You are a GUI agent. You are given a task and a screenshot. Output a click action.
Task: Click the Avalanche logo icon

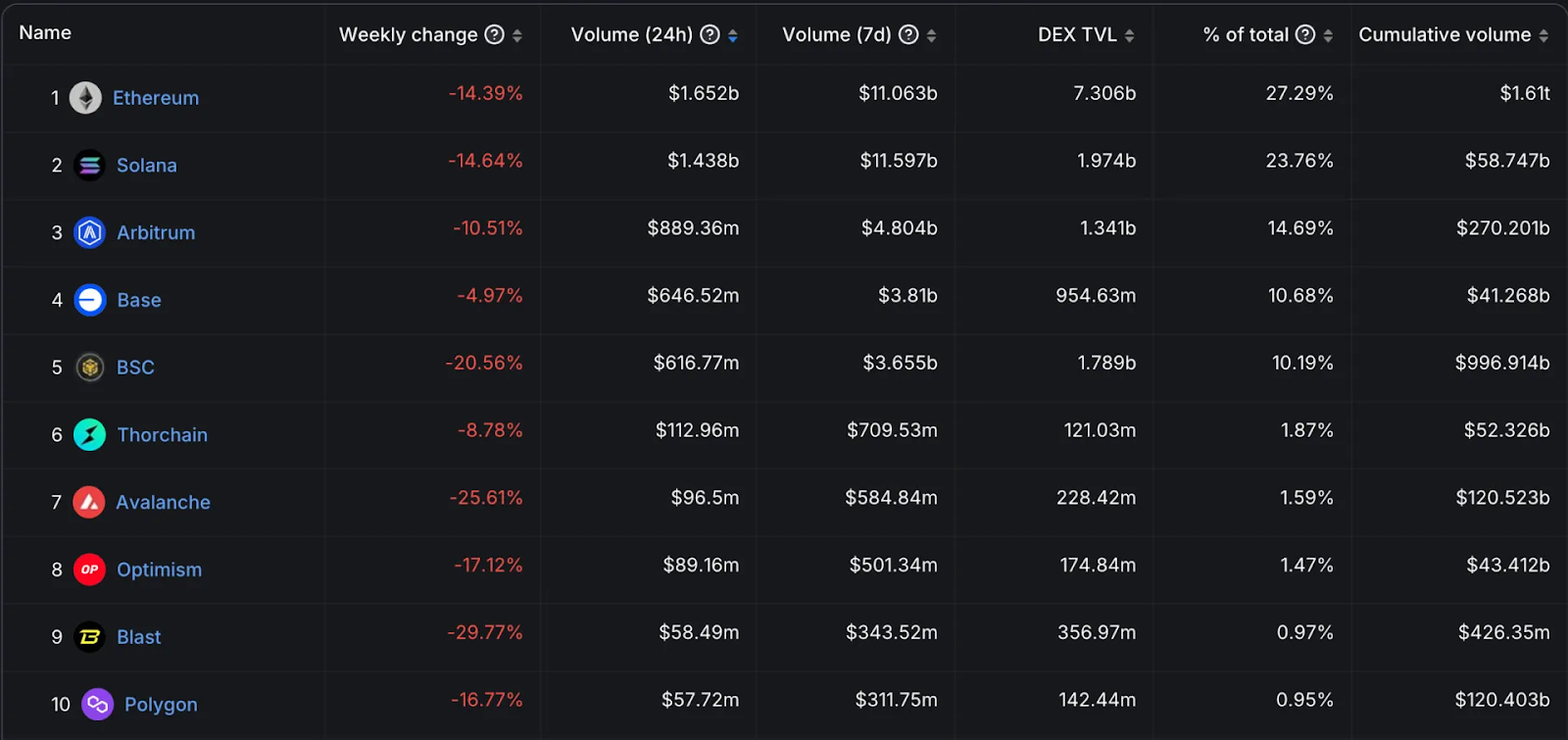click(x=89, y=503)
